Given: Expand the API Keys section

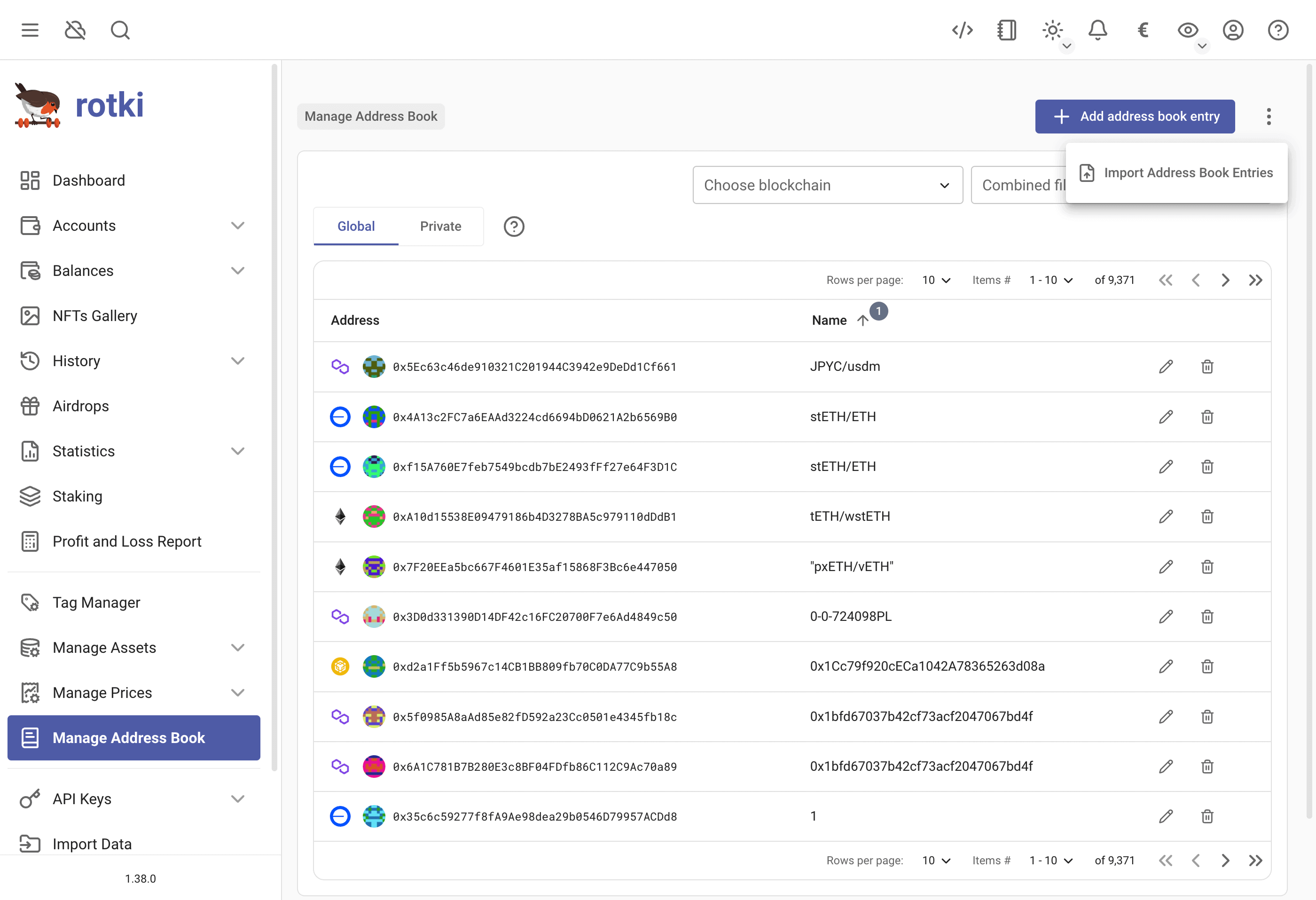Looking at the screenshot, I should (133, 799).
